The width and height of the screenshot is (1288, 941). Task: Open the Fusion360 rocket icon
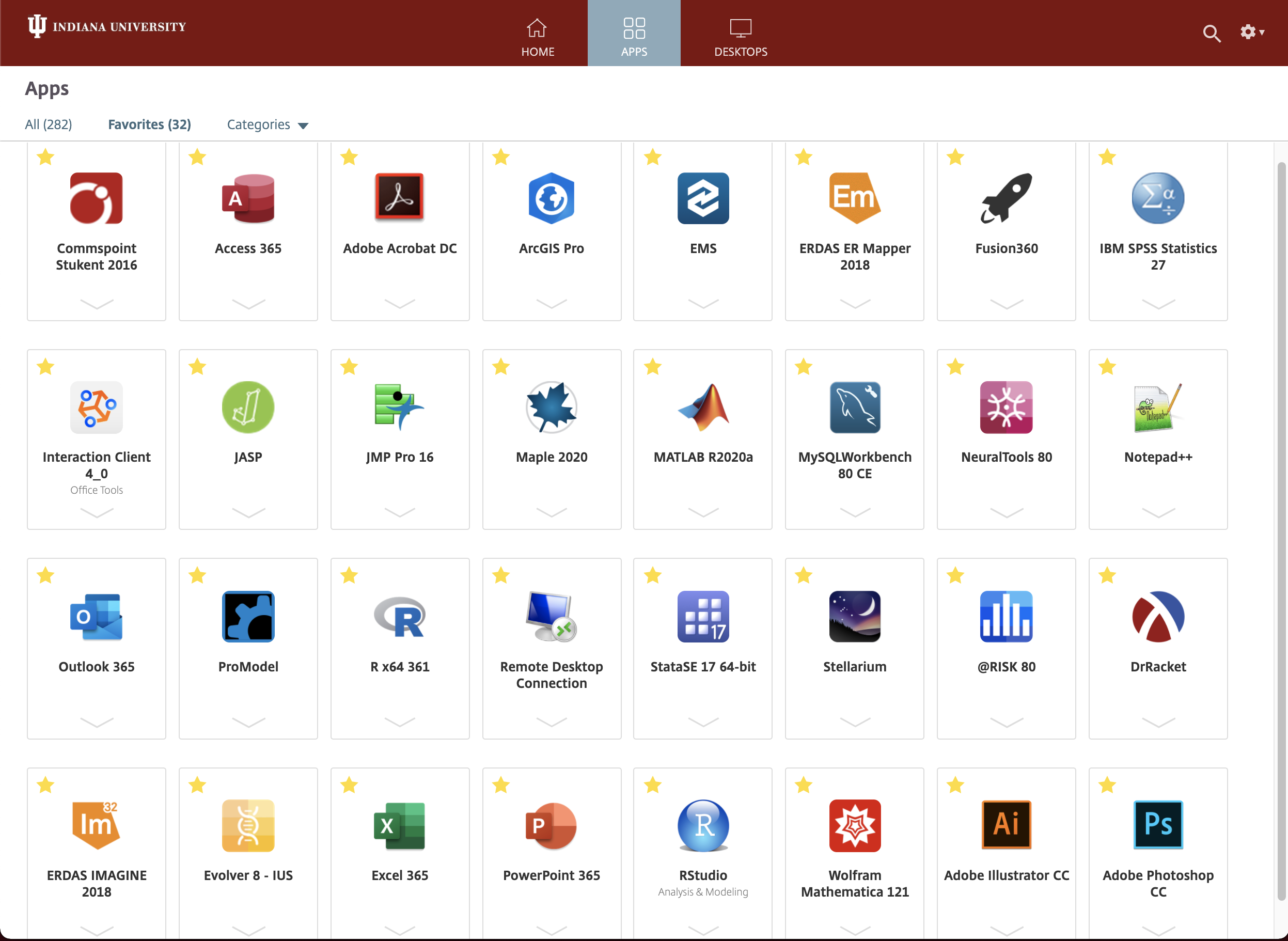point(1006,198)
